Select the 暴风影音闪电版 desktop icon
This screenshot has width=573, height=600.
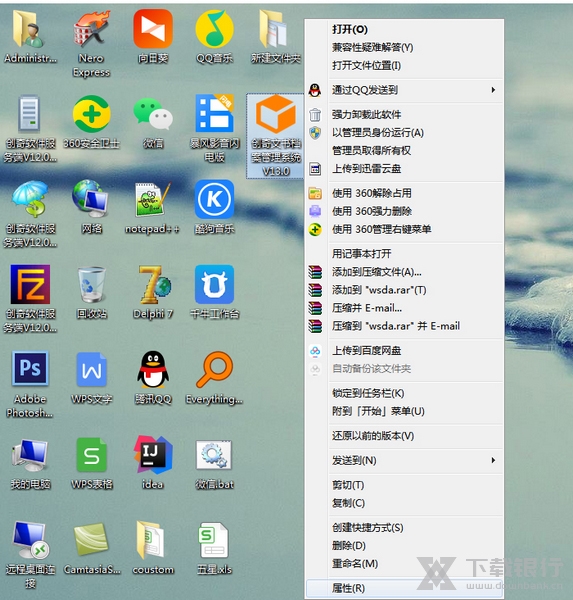point(214,129)
